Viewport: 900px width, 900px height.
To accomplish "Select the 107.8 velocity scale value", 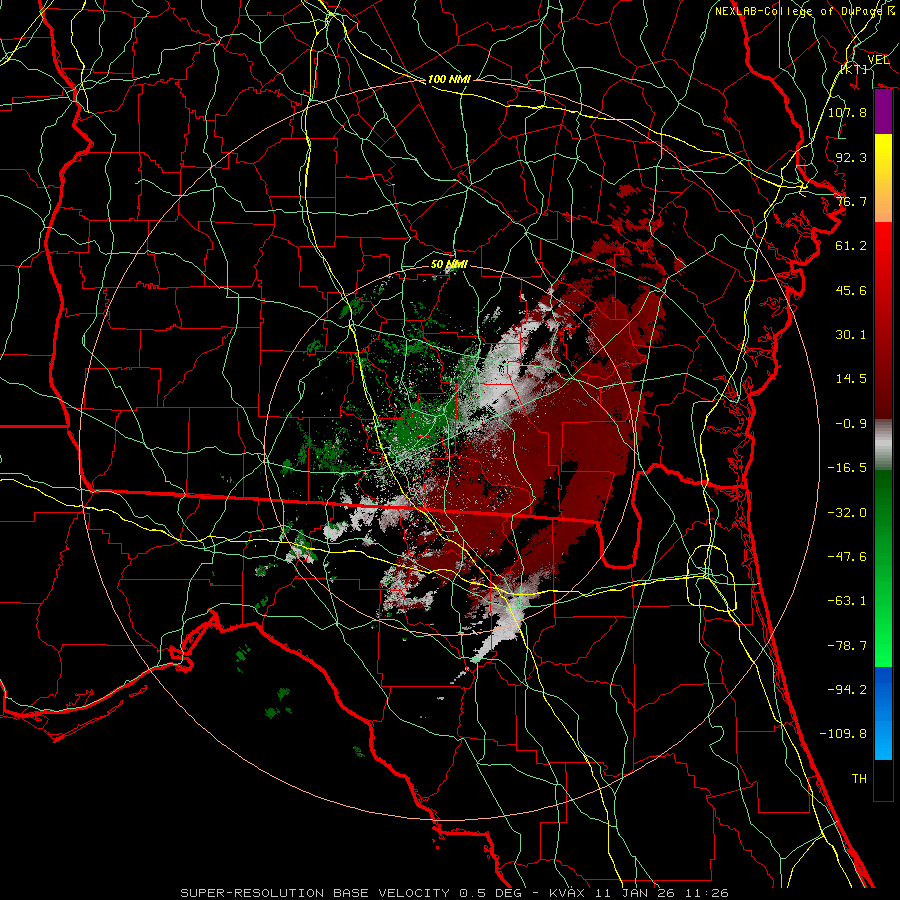I will (x=847, y=112).
